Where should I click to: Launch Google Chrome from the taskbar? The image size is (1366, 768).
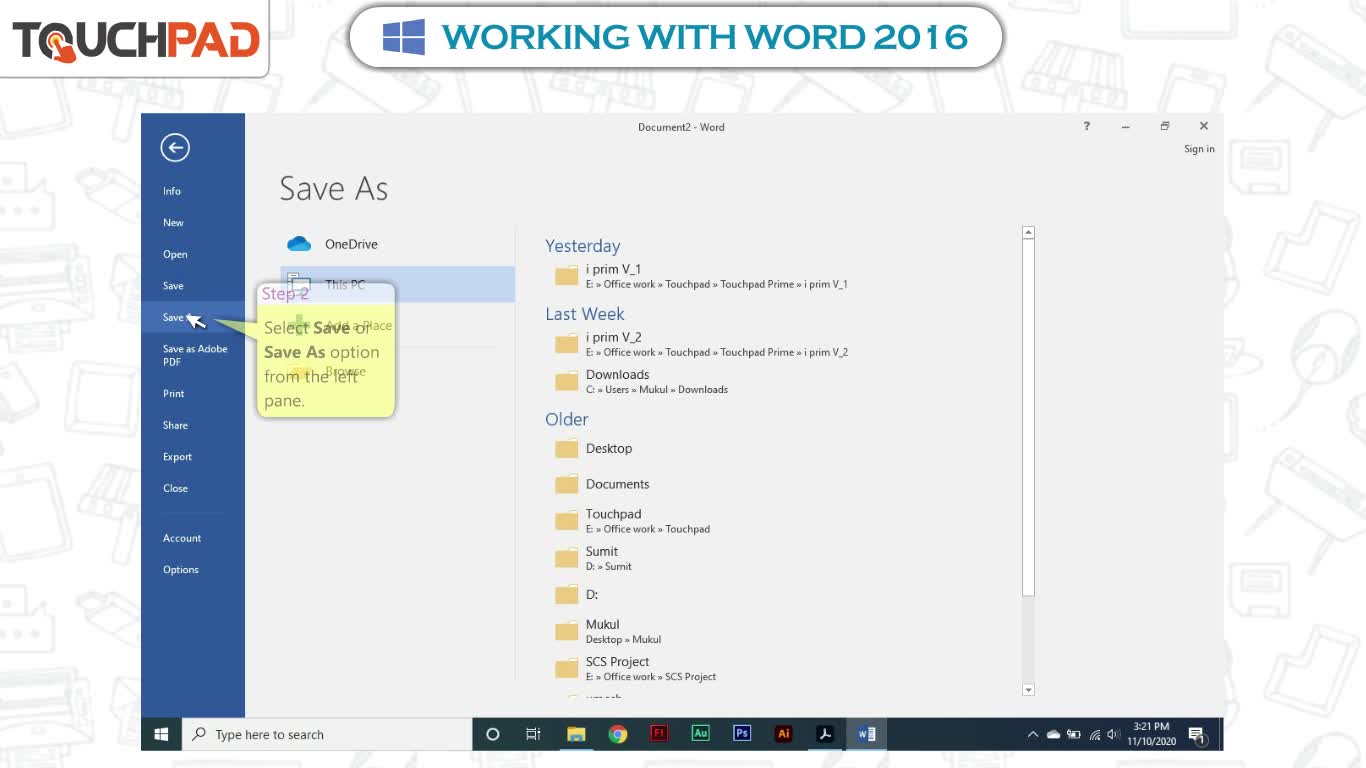(618, 734)
